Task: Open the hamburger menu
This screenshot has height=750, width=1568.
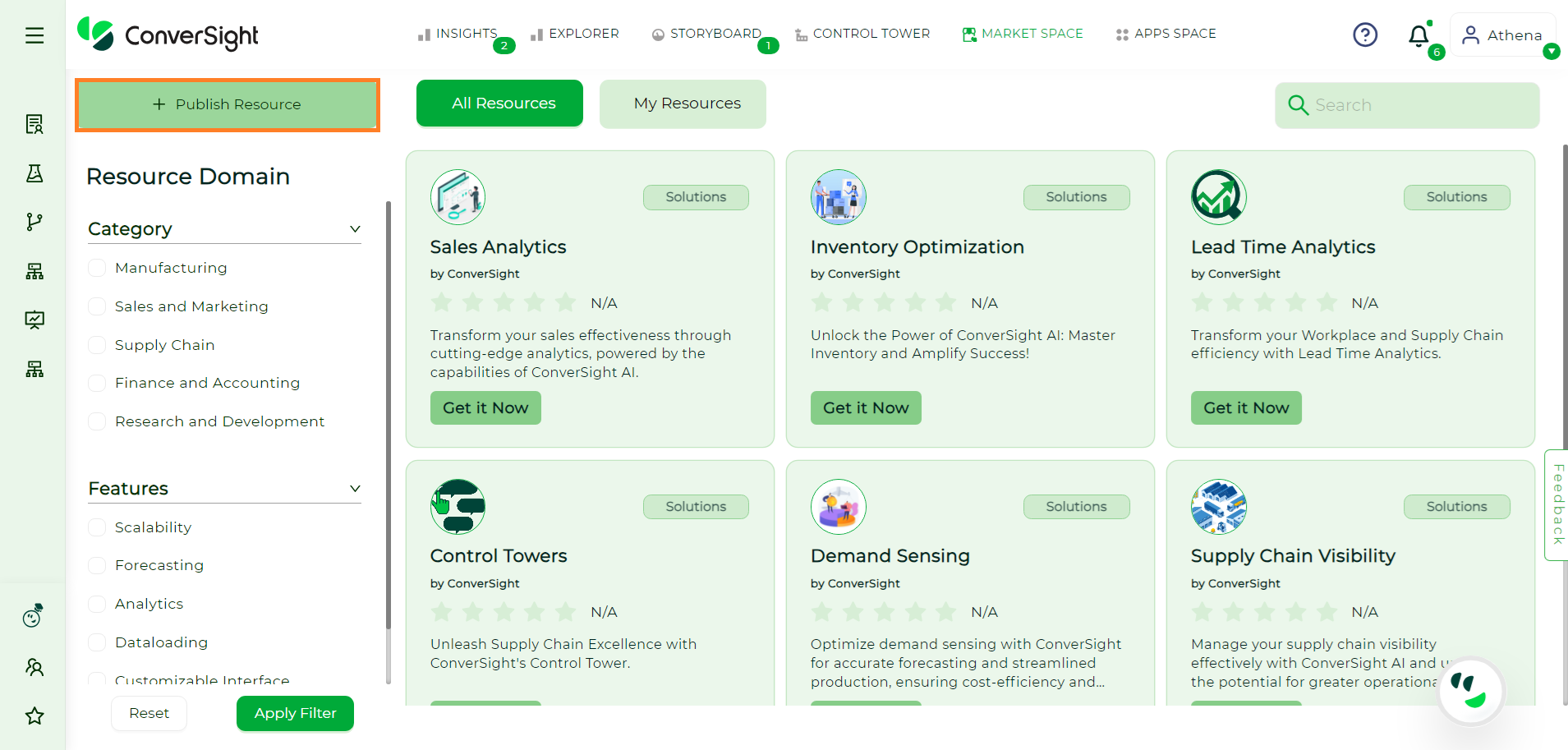Action: [34, 35]
